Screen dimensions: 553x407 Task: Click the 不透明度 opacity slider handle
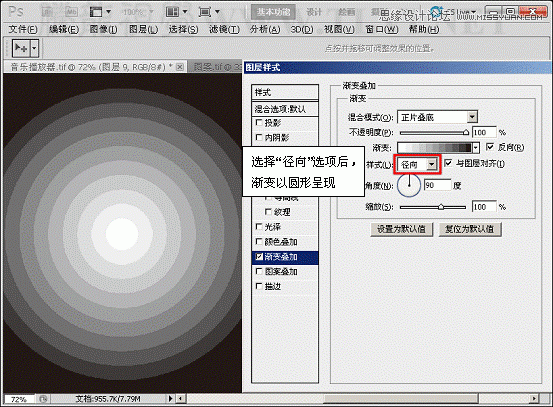pyautogui.click(x=466, y=133)
